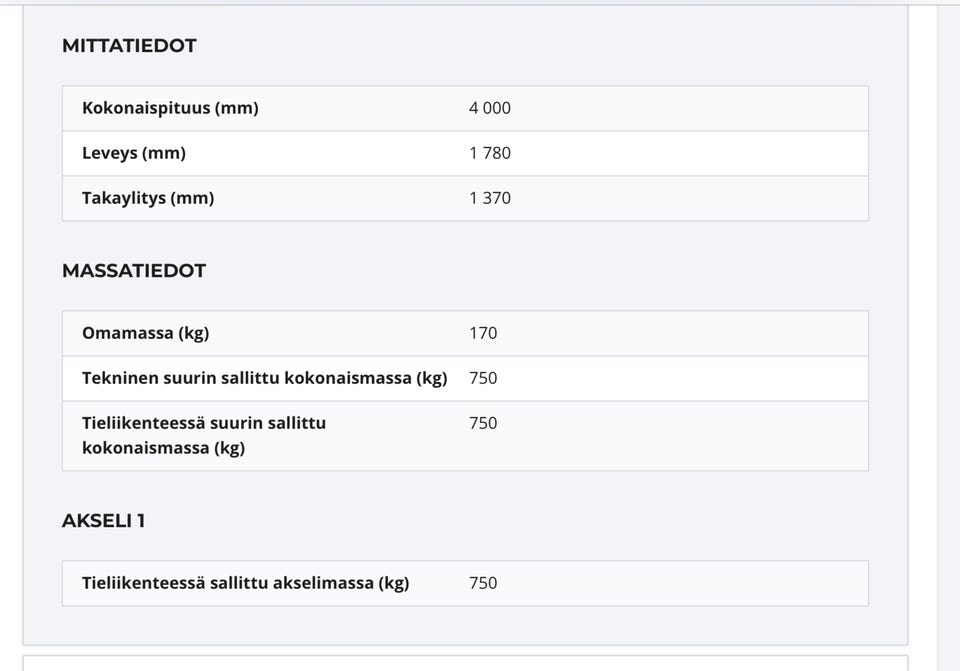
Task: Select the Takaylitys (mm) label
Action: 148,198
